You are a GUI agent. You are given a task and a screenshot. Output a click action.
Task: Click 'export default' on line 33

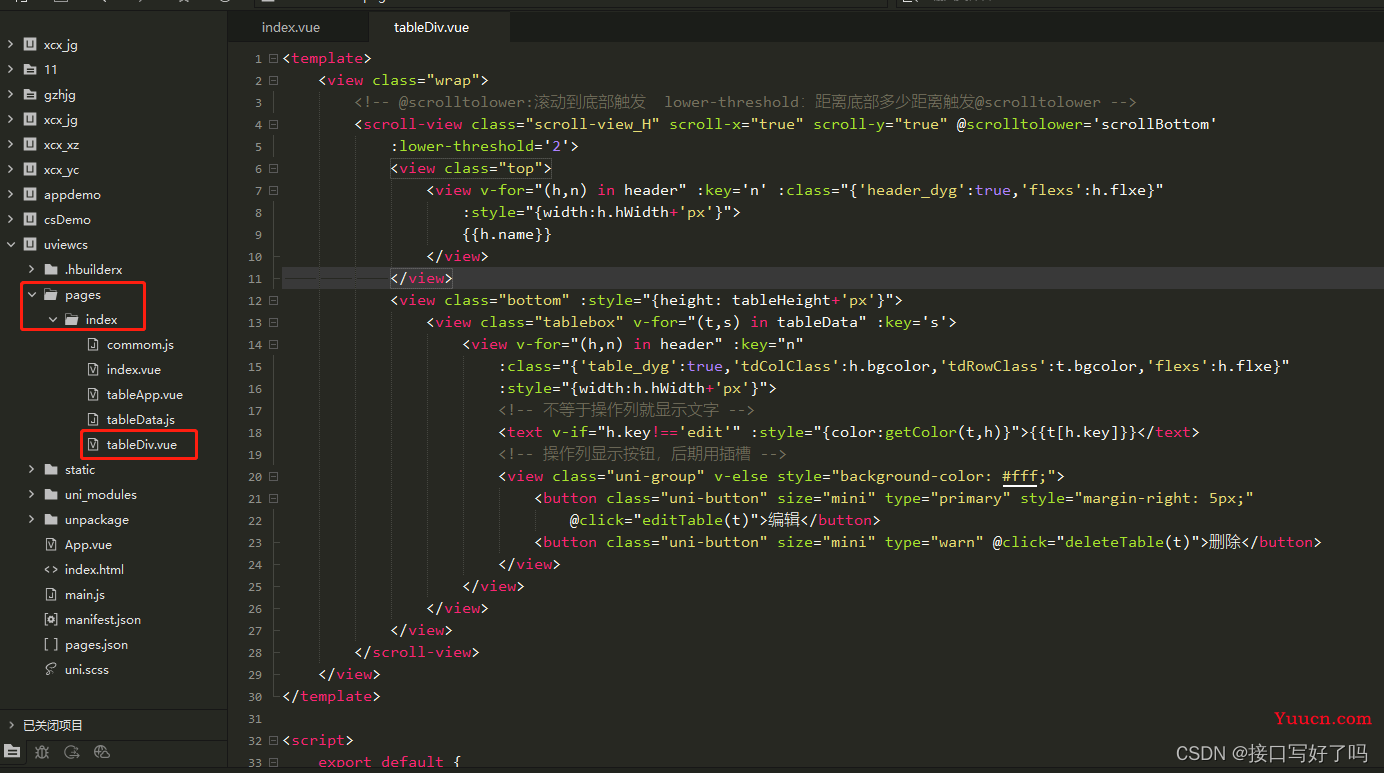[x=381, y=763]
